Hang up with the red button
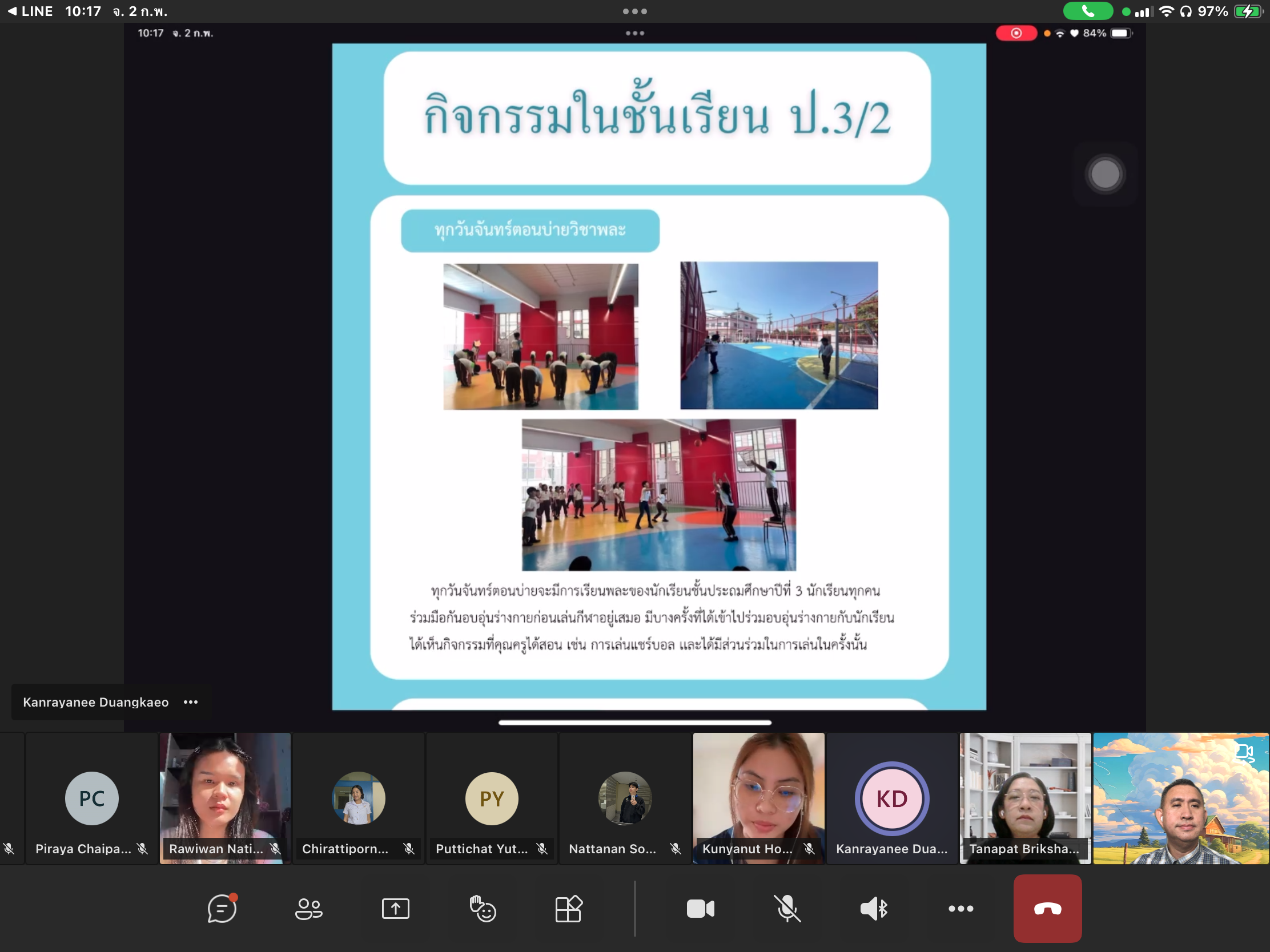This screenshot has height=952, width=1270. 1047,909
